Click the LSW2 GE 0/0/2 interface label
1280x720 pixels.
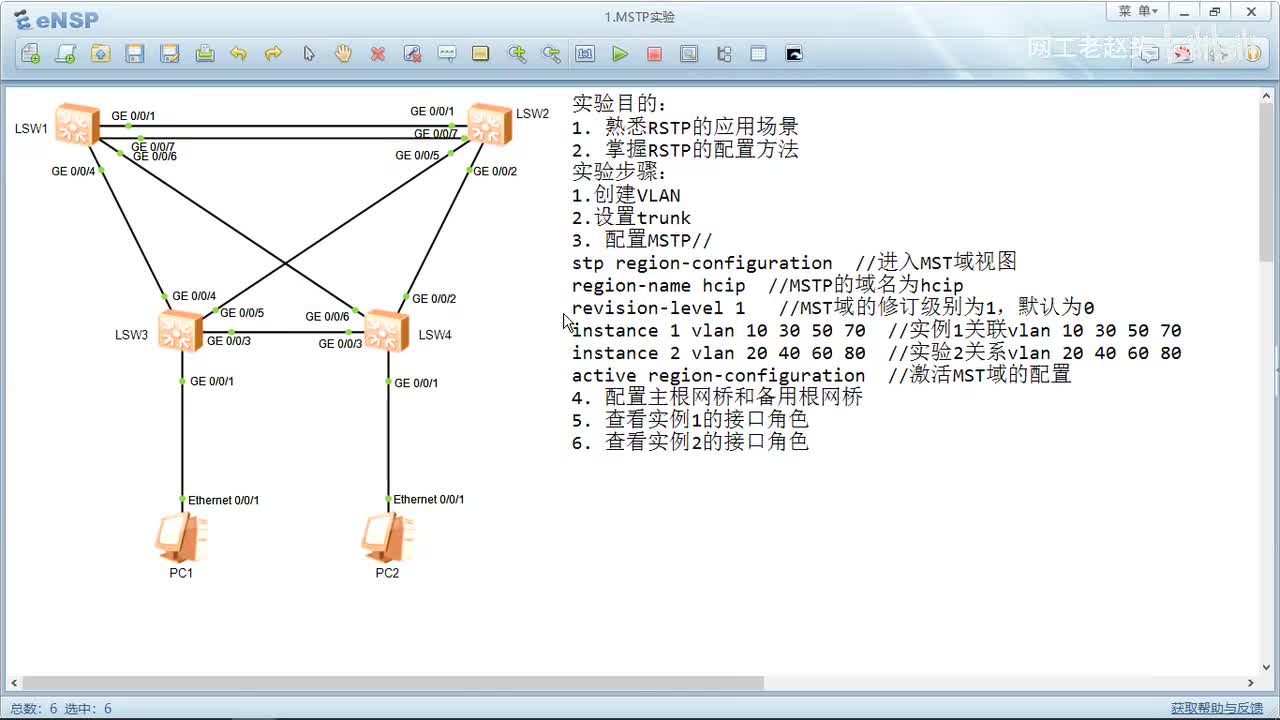[x=495, y=171]
